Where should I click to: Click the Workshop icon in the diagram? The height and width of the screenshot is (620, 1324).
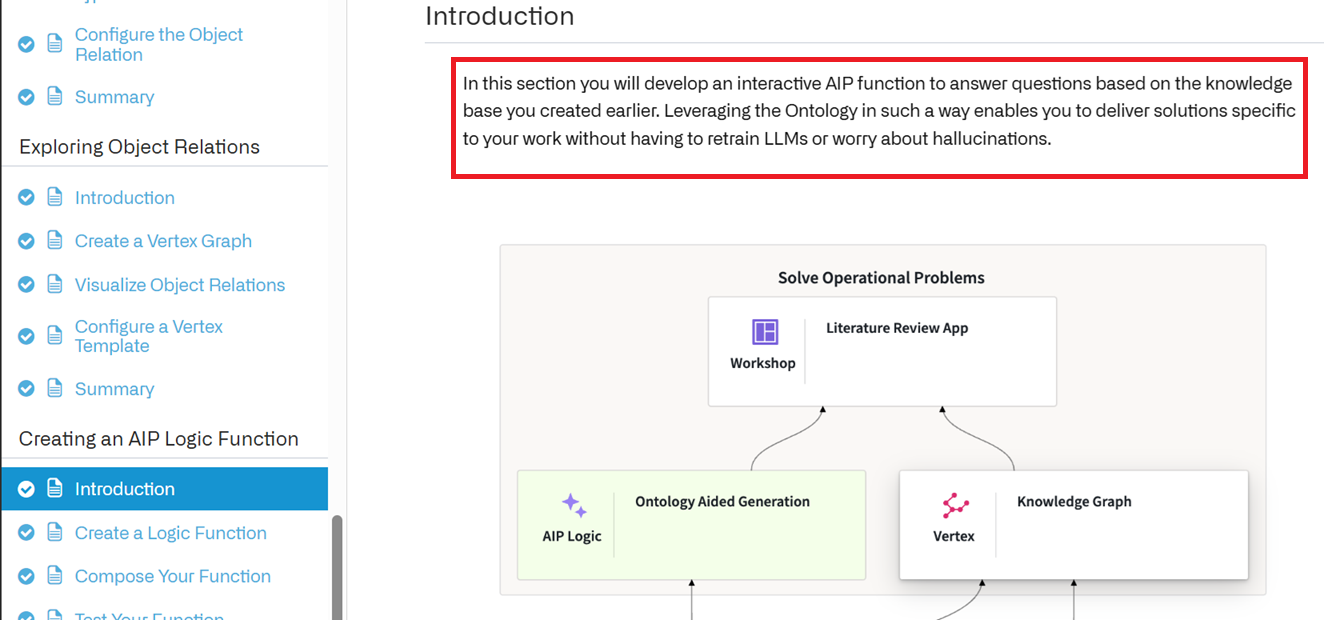click(765, 332)
